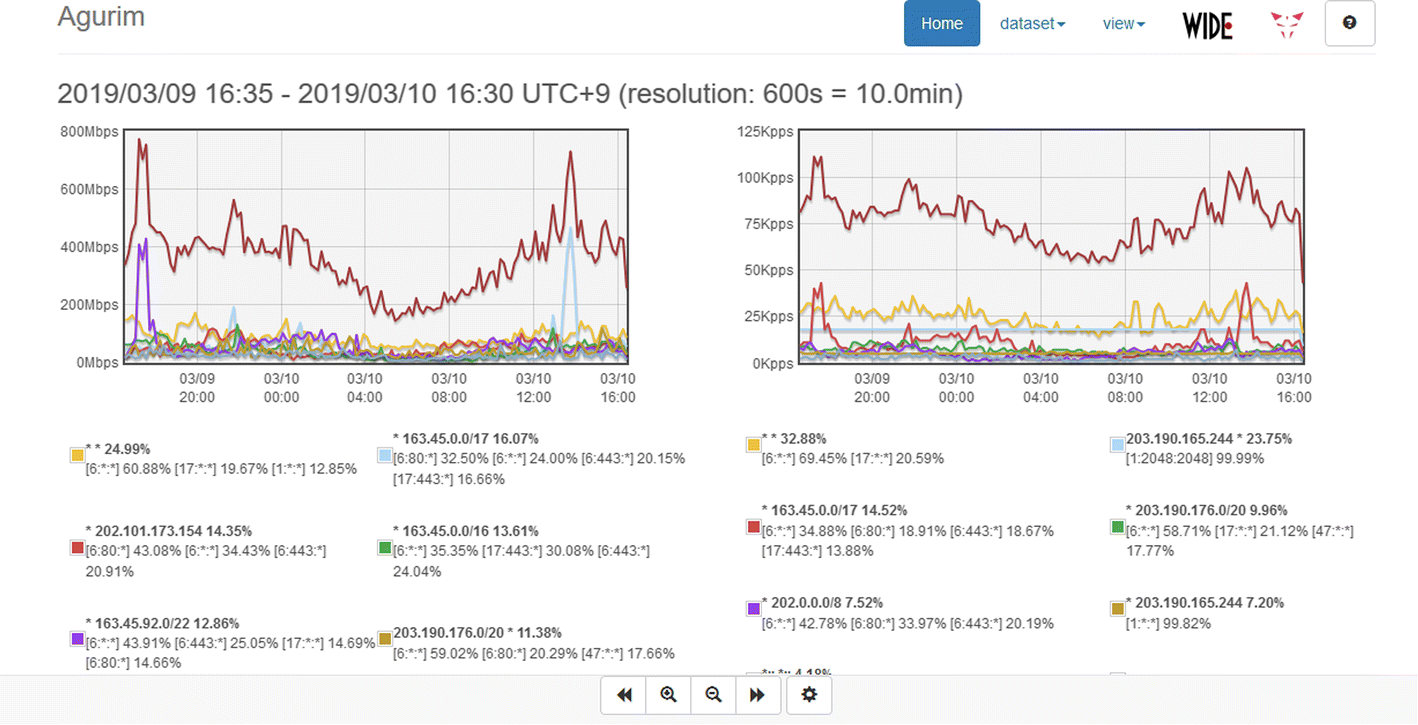Click the Mbps traffic chart plot area

pyautogui.click(x=375, y=246)
